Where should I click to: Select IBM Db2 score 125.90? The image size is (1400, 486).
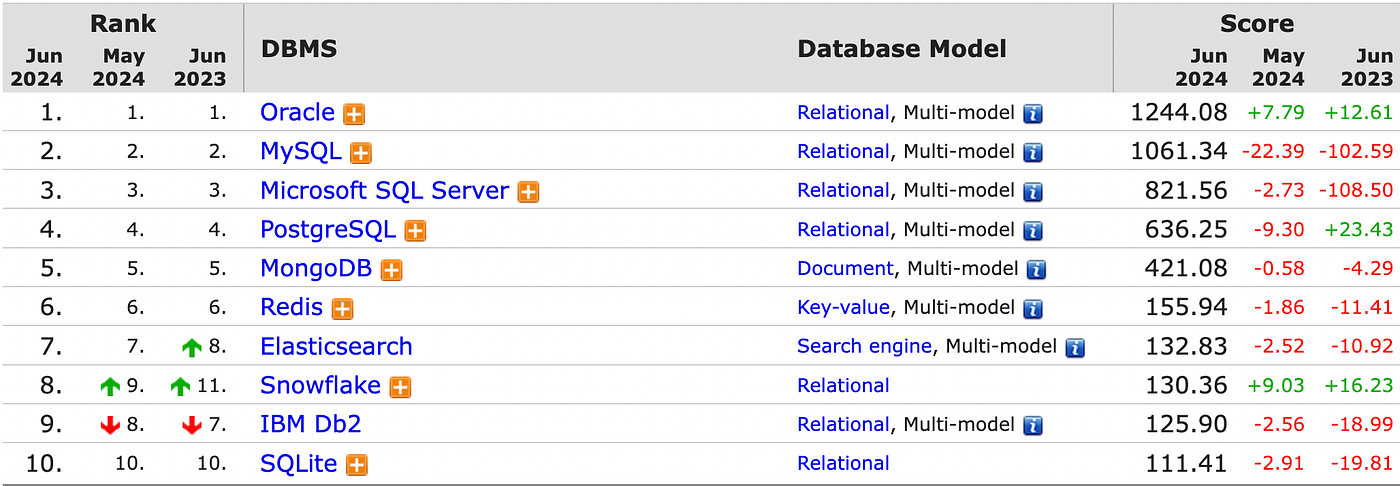click(1186, 425)
